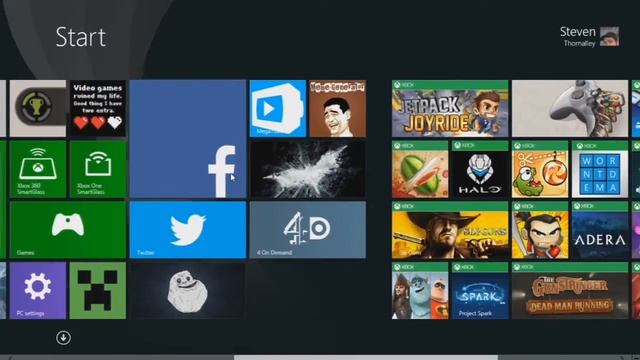This screenshot has height=360, width=640.
Task: Launch Gunstringer Dead Man Running tile
Action: click(x=570, y=291)
